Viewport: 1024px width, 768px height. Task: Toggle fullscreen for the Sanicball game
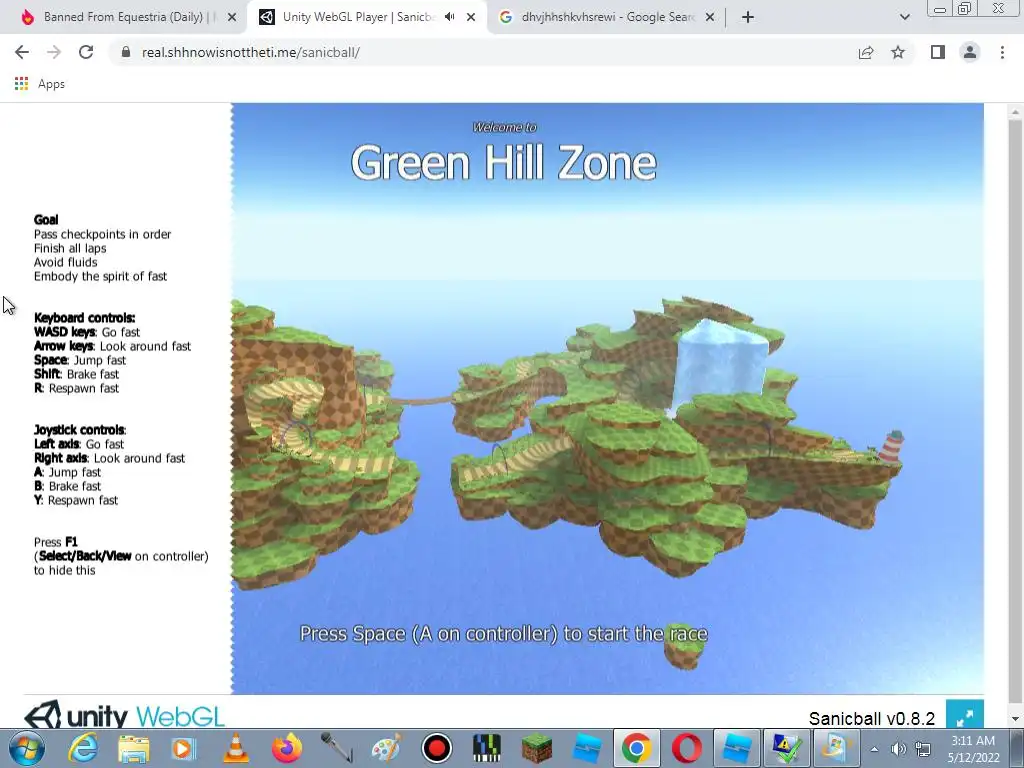965,714
